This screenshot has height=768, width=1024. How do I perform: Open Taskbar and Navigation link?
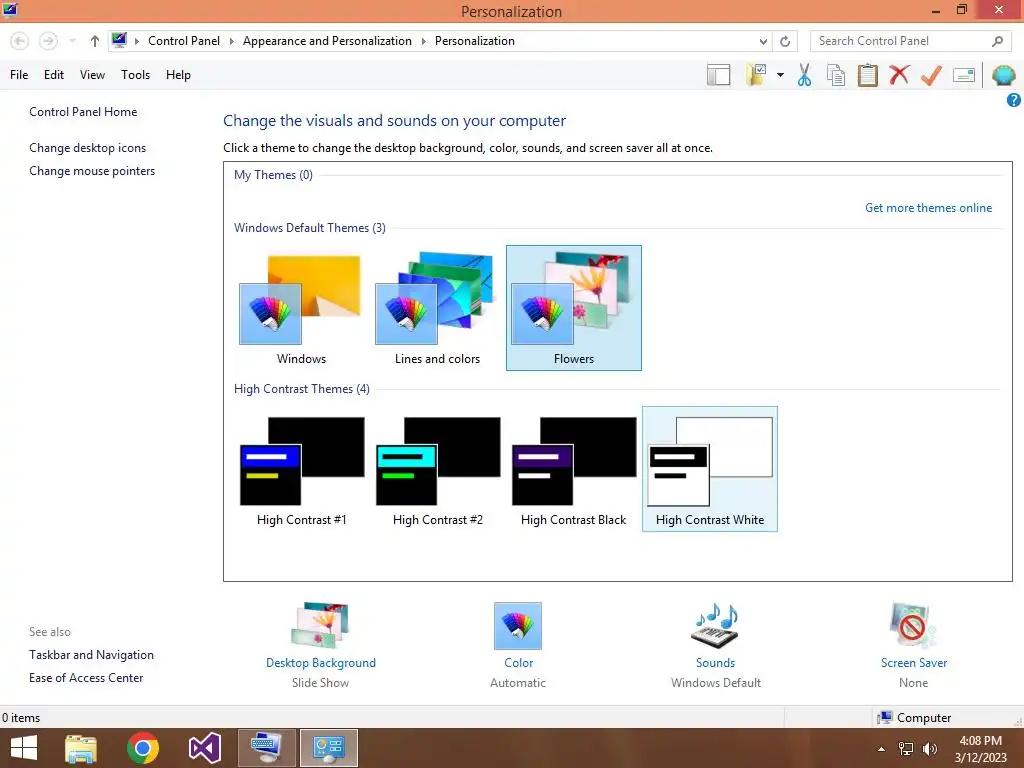coord(91,655)
